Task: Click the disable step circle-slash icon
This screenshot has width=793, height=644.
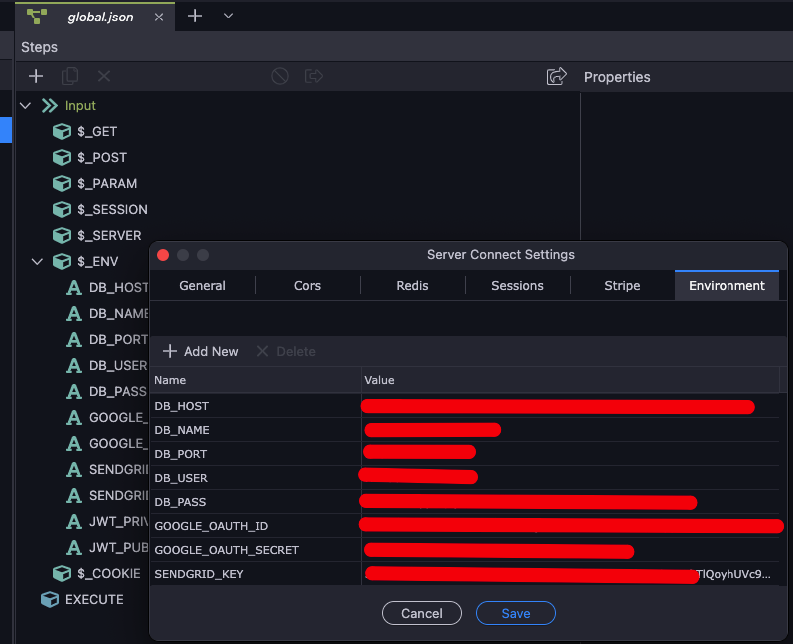Action: tap(280, 76)
